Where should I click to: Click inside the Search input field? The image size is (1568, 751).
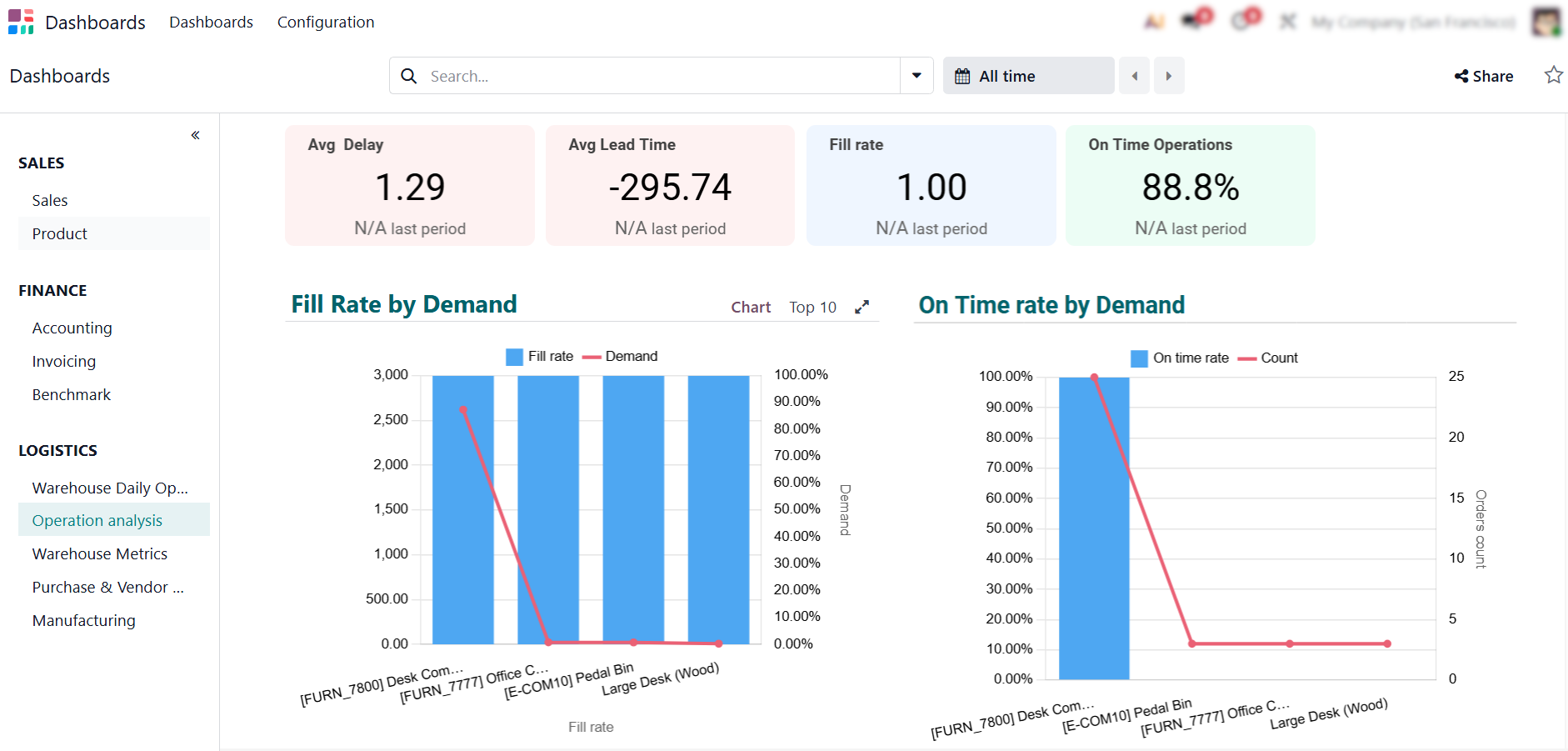pos(658,76)
